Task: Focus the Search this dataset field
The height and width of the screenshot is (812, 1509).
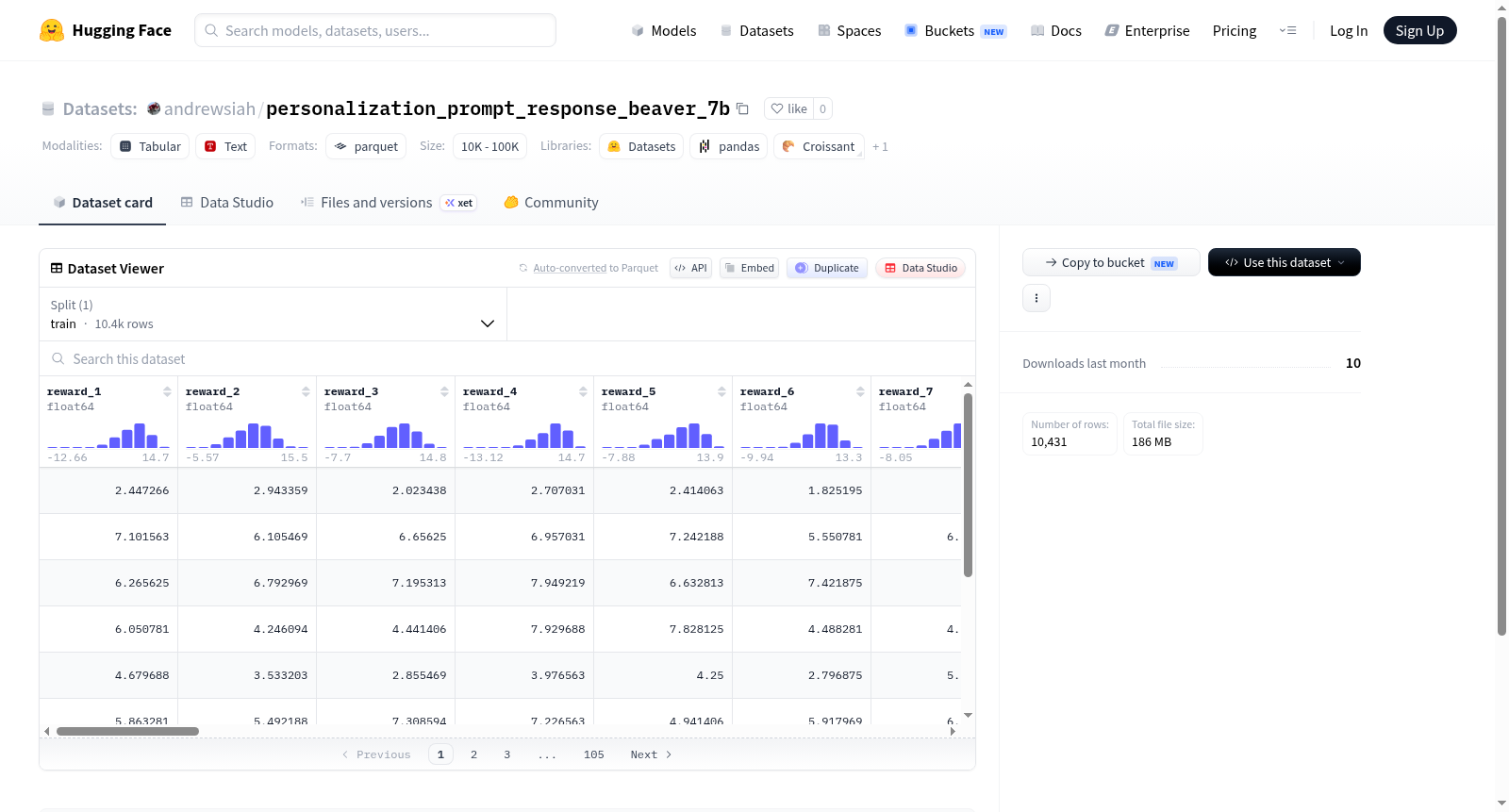Action: pos(507,359)
